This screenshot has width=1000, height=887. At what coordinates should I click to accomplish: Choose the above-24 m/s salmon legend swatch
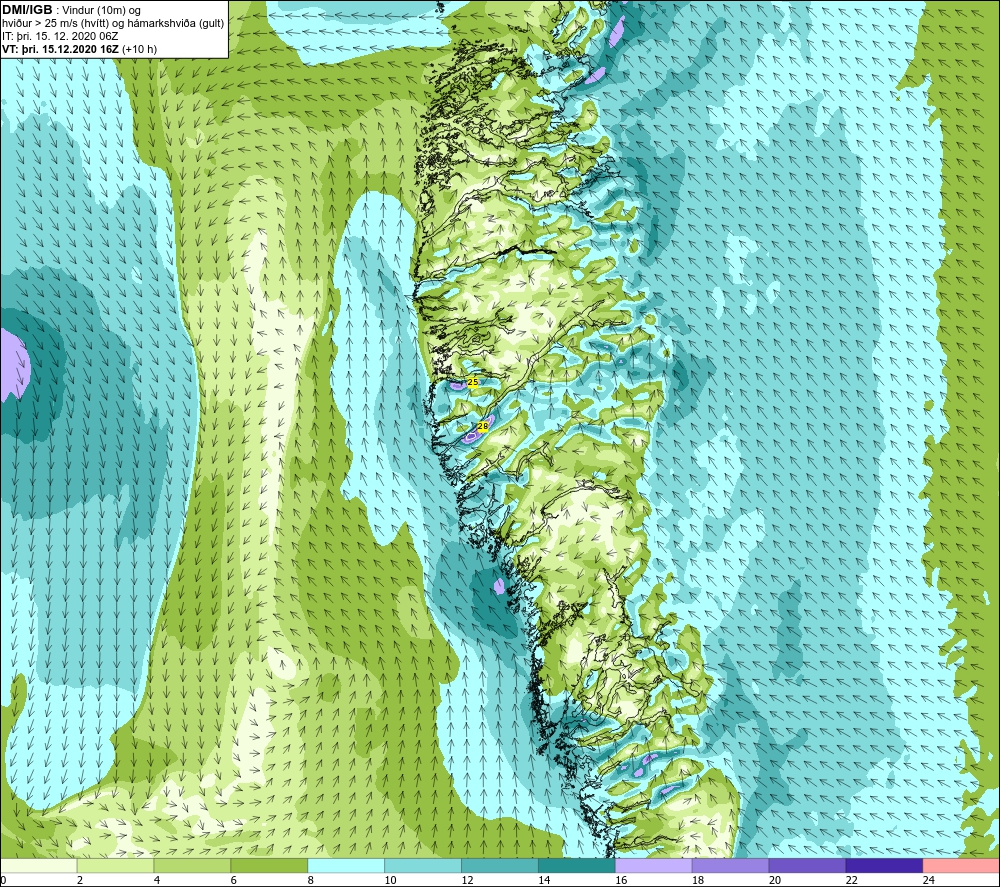[961, 866]
